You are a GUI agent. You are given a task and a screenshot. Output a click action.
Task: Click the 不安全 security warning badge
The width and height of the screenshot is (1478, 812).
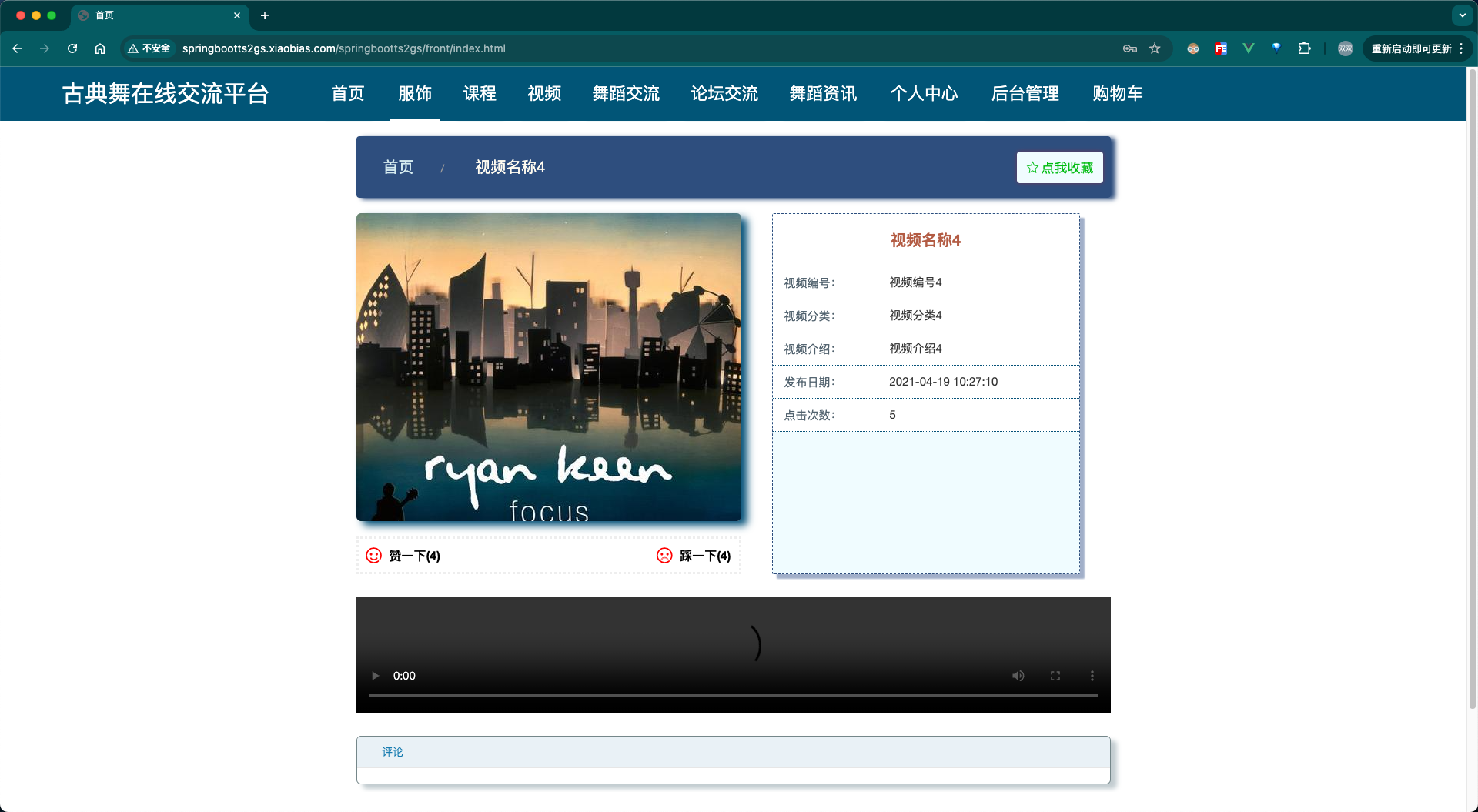coord(149,48)
